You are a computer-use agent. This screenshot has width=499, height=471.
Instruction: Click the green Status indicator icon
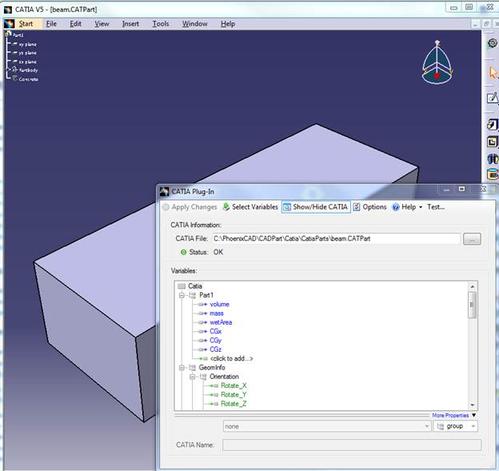coord(183,252)
